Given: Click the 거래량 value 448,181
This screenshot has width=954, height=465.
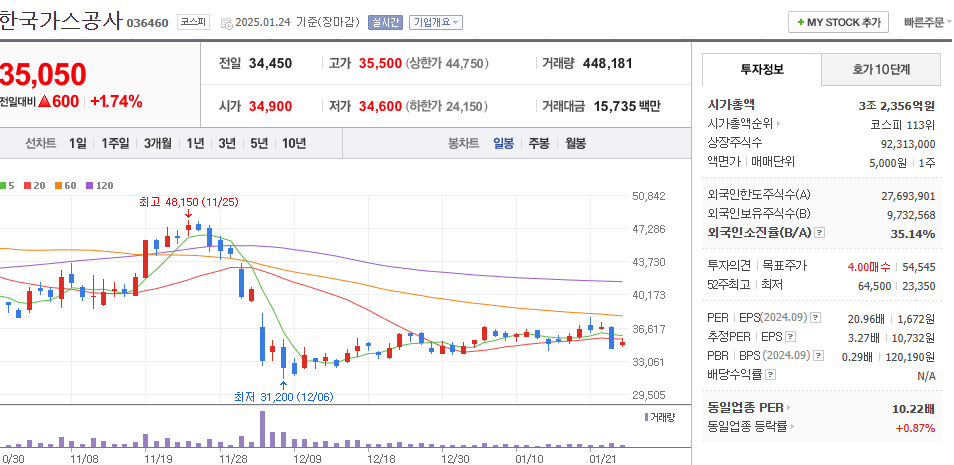Looking at the screenshot, I should coord(607,63).
